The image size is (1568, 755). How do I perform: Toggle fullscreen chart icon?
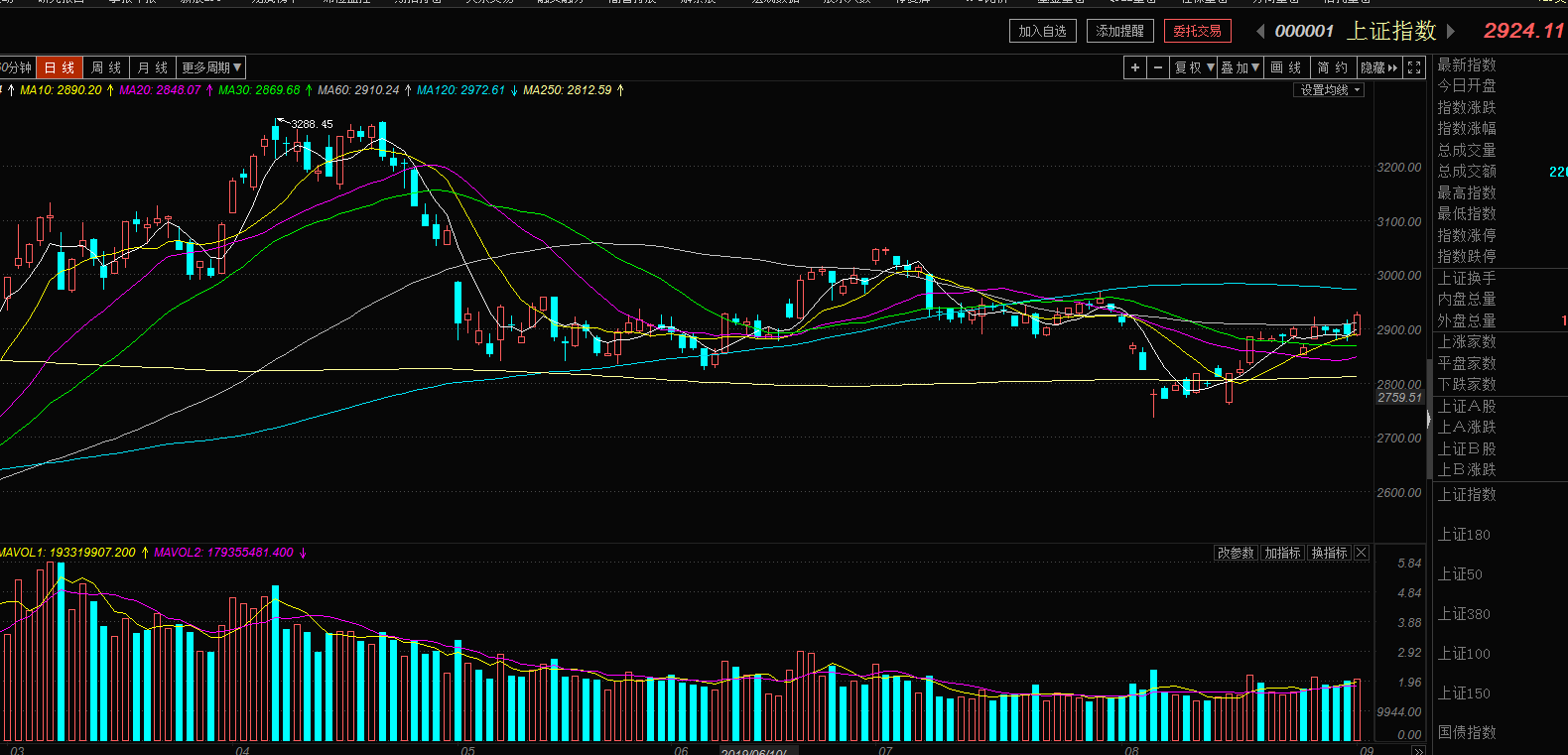coord(1415,67)
